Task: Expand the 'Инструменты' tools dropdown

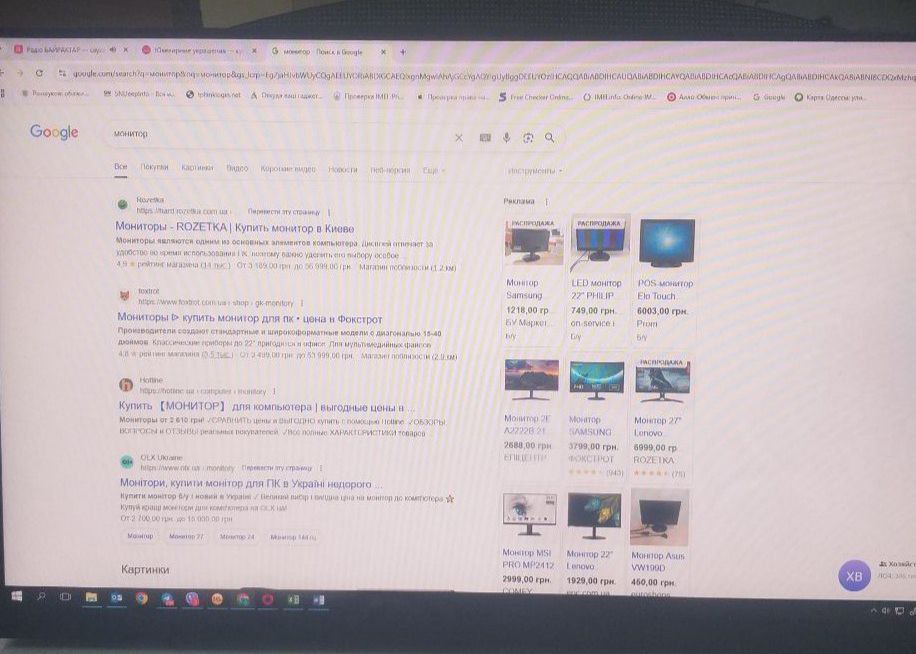Action: [533, 171]
